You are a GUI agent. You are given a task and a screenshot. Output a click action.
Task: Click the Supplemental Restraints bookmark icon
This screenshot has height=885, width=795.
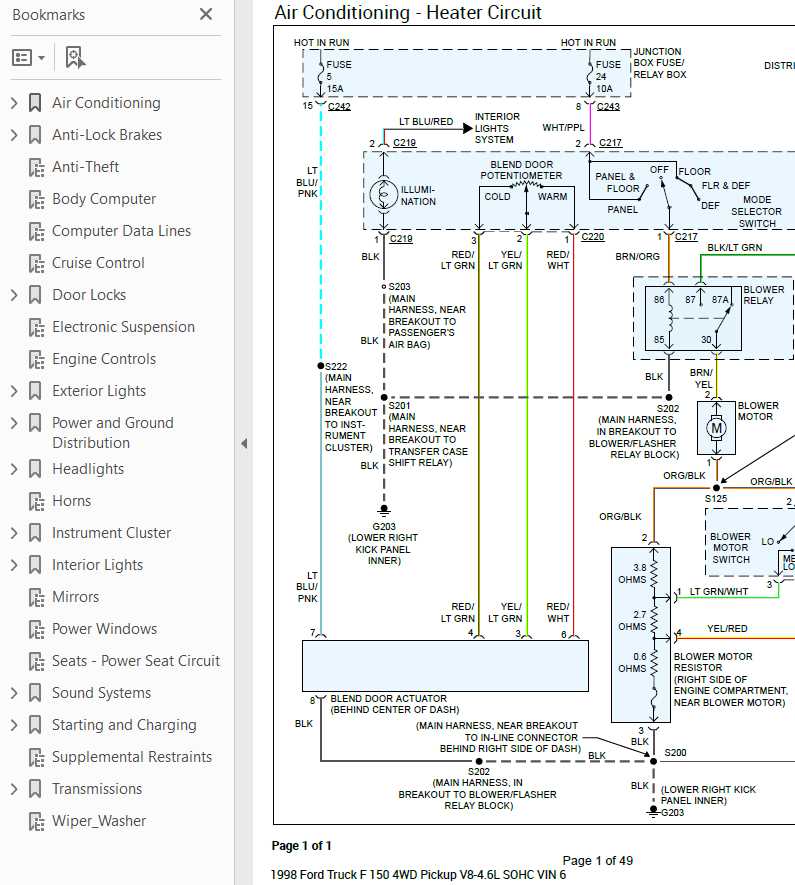[x=36, y=757]
